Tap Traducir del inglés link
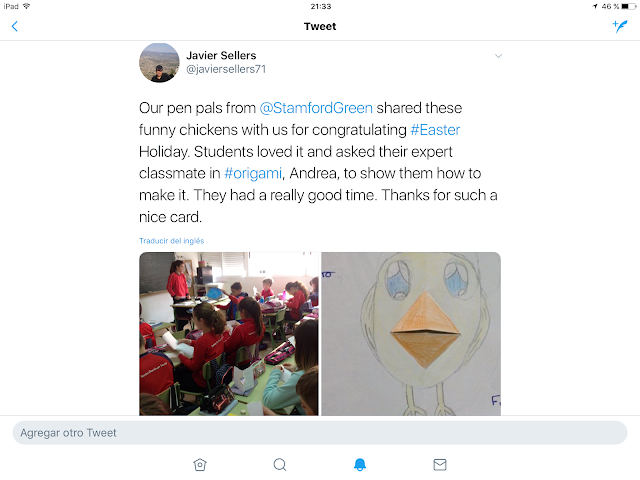 171,241
